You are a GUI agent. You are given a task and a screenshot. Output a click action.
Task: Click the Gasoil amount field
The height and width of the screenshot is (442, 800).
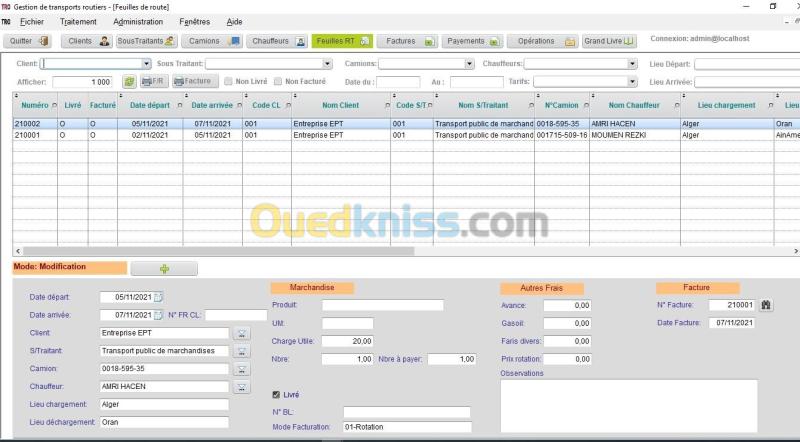[x=567, y=323]
